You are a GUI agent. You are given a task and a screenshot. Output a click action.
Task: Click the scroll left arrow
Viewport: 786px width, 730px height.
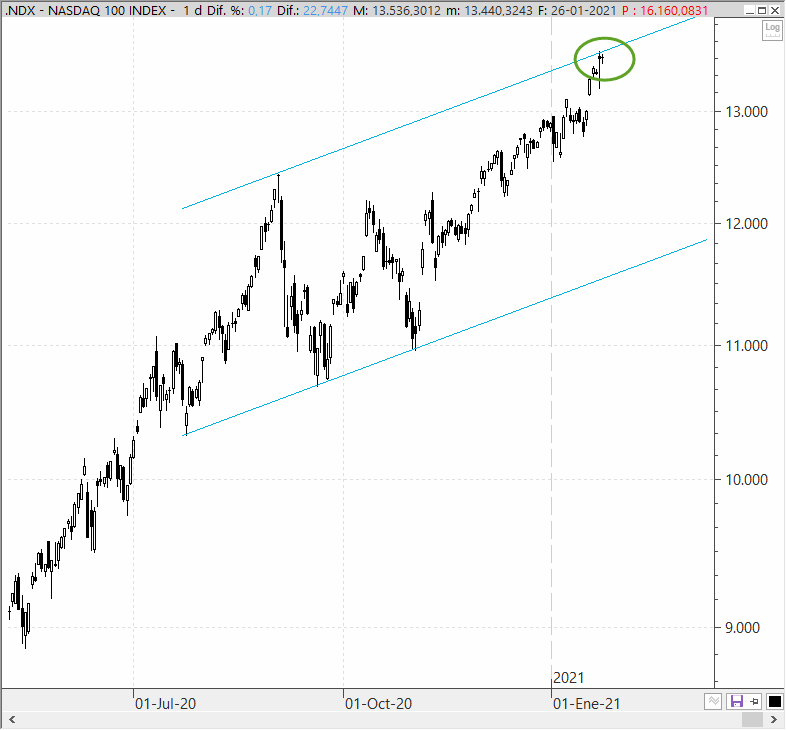click(x=12, y=719)
